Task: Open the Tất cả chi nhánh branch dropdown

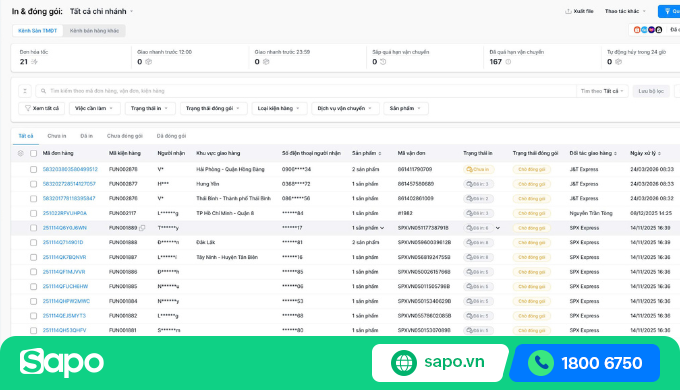Action: (x=101, y=11)
